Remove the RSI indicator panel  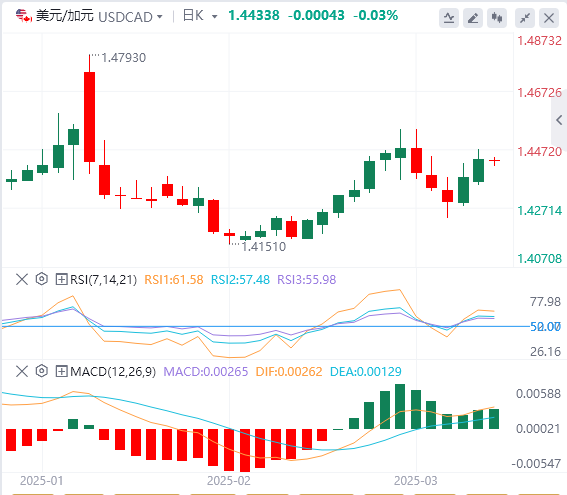click(22, 279)
